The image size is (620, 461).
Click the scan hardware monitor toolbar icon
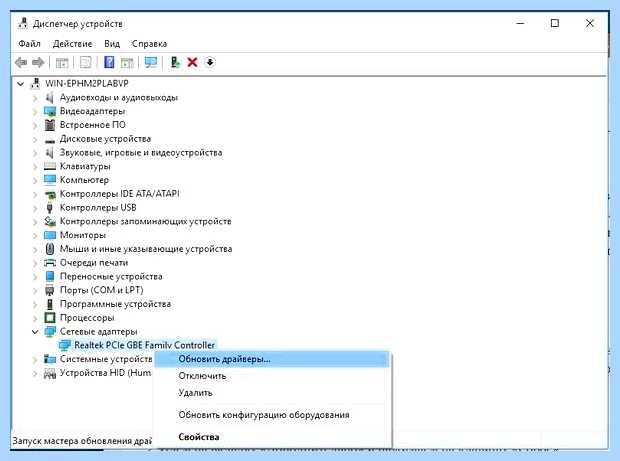pos(151,62)
